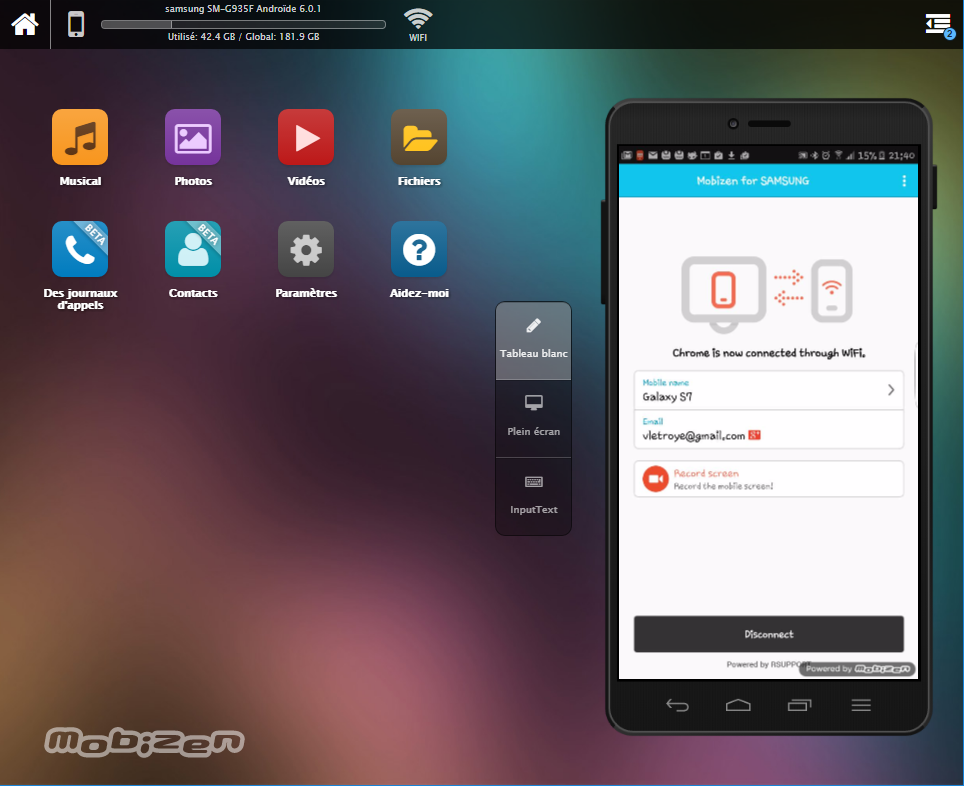Viewport: 964px width, 786px height.
Task: Go to the home screen icon
Action: pos(25,25)
